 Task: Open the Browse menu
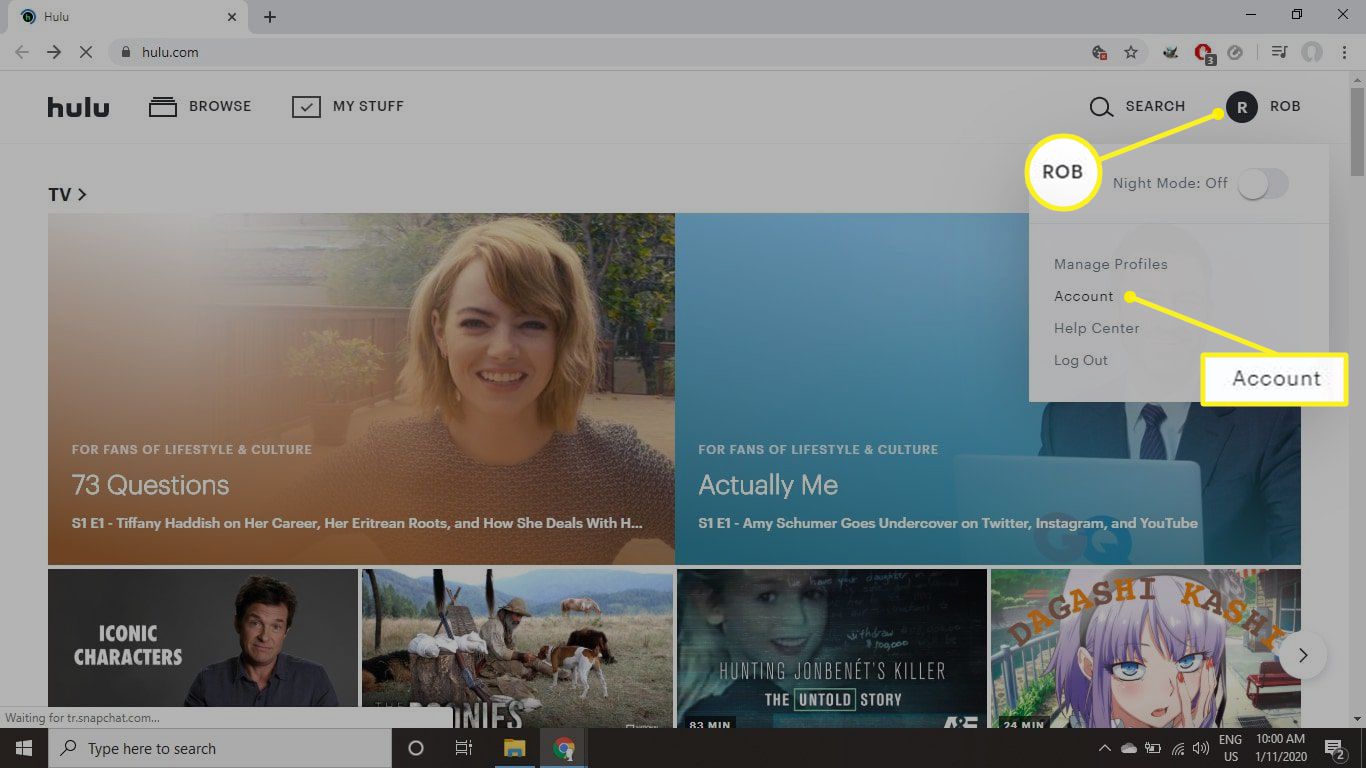click(200, 106)
